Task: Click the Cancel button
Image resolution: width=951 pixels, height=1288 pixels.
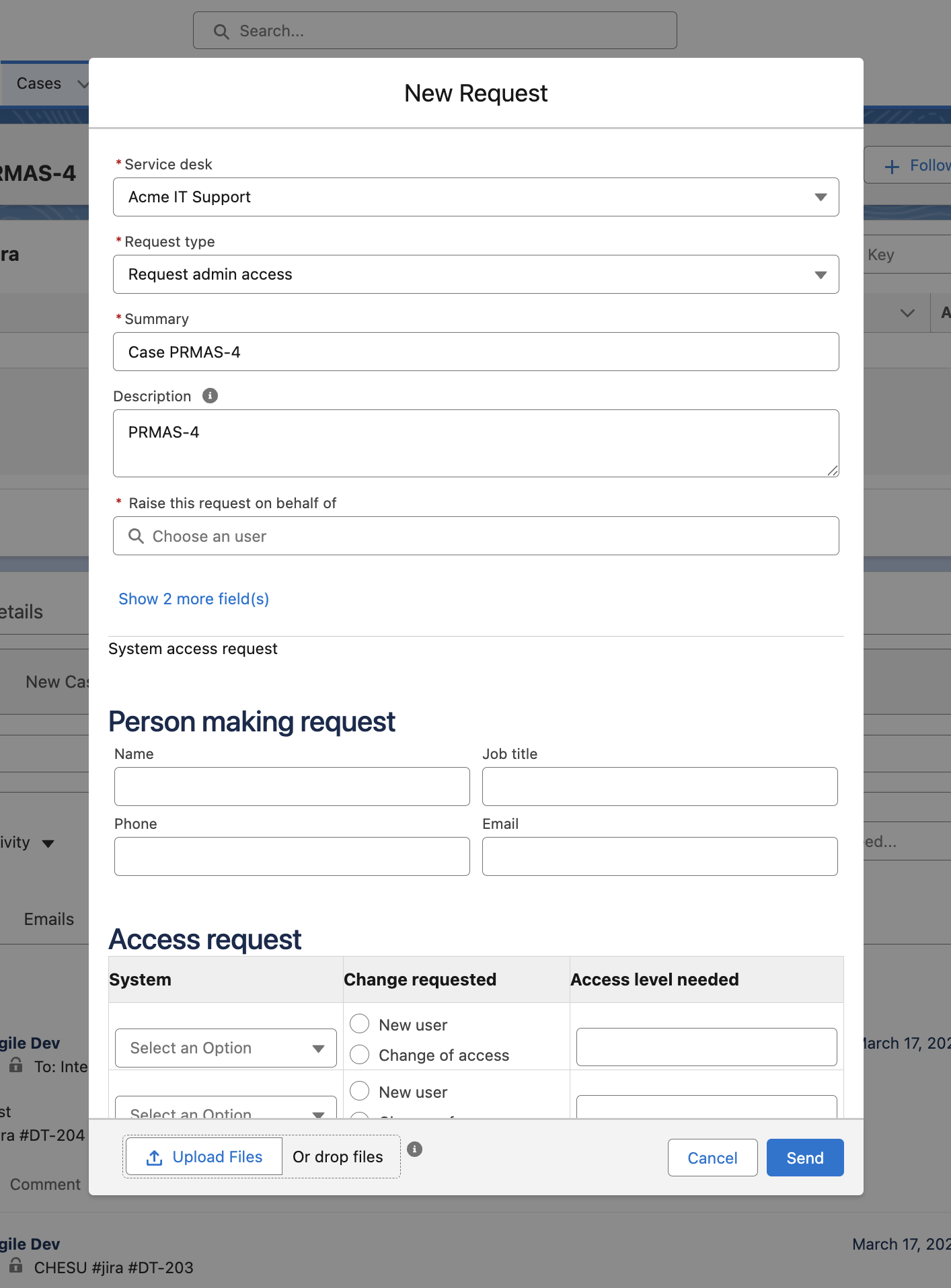Action: click(712, 1158)
